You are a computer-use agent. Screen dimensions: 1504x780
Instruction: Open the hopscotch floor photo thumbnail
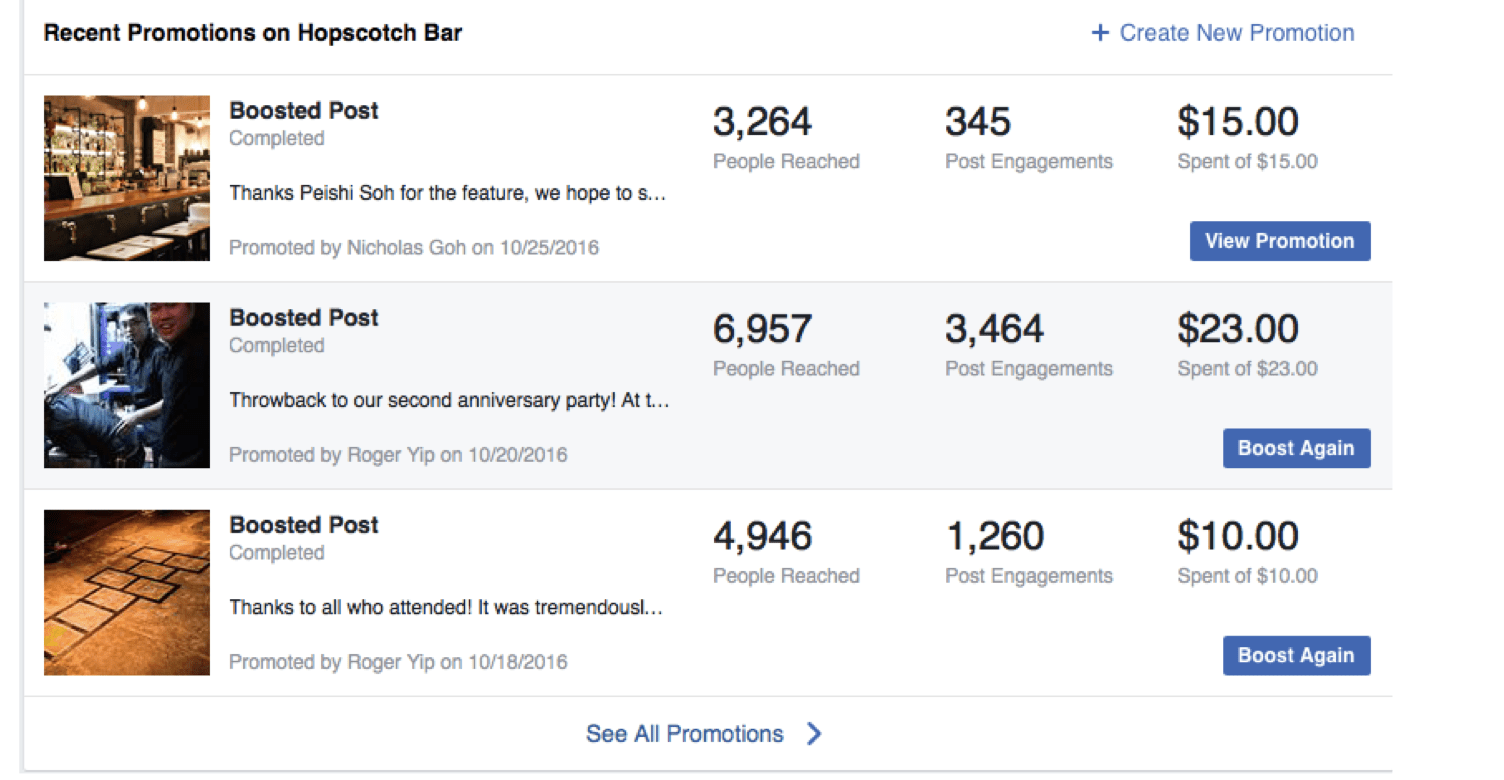pyautogui.click(x=127, y=592)
